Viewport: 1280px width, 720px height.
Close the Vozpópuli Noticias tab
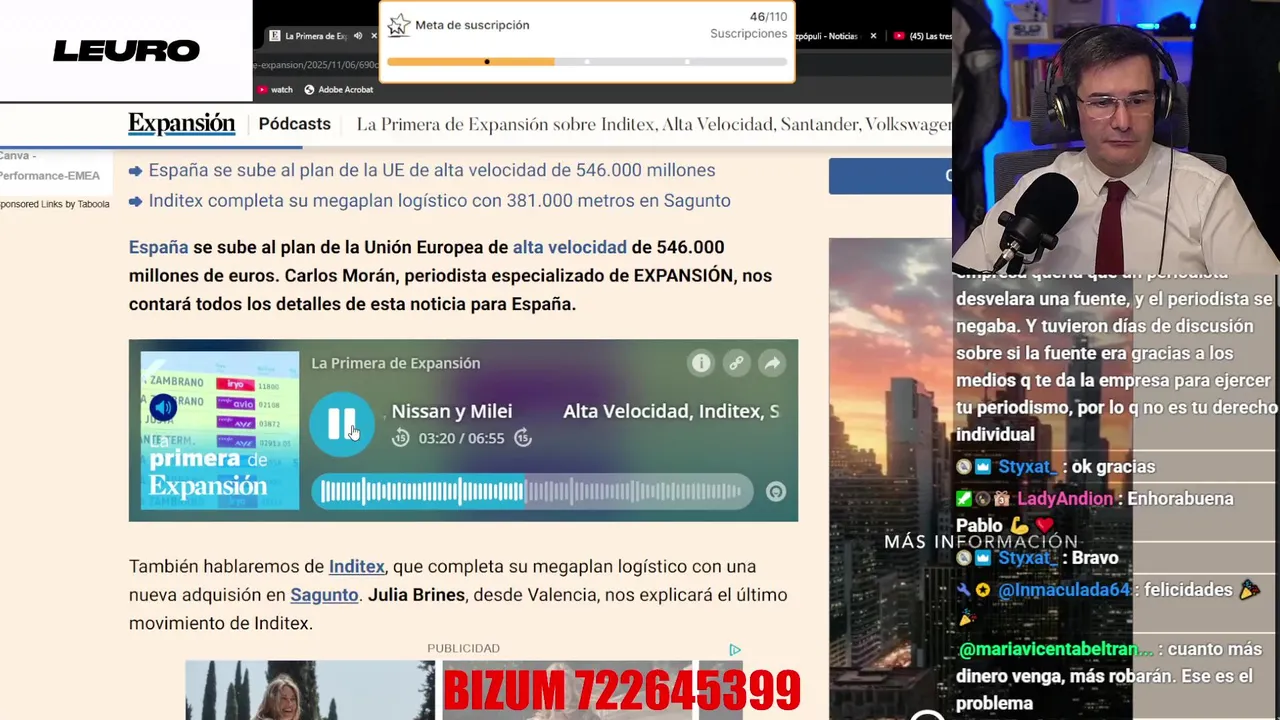click(873, 36)
